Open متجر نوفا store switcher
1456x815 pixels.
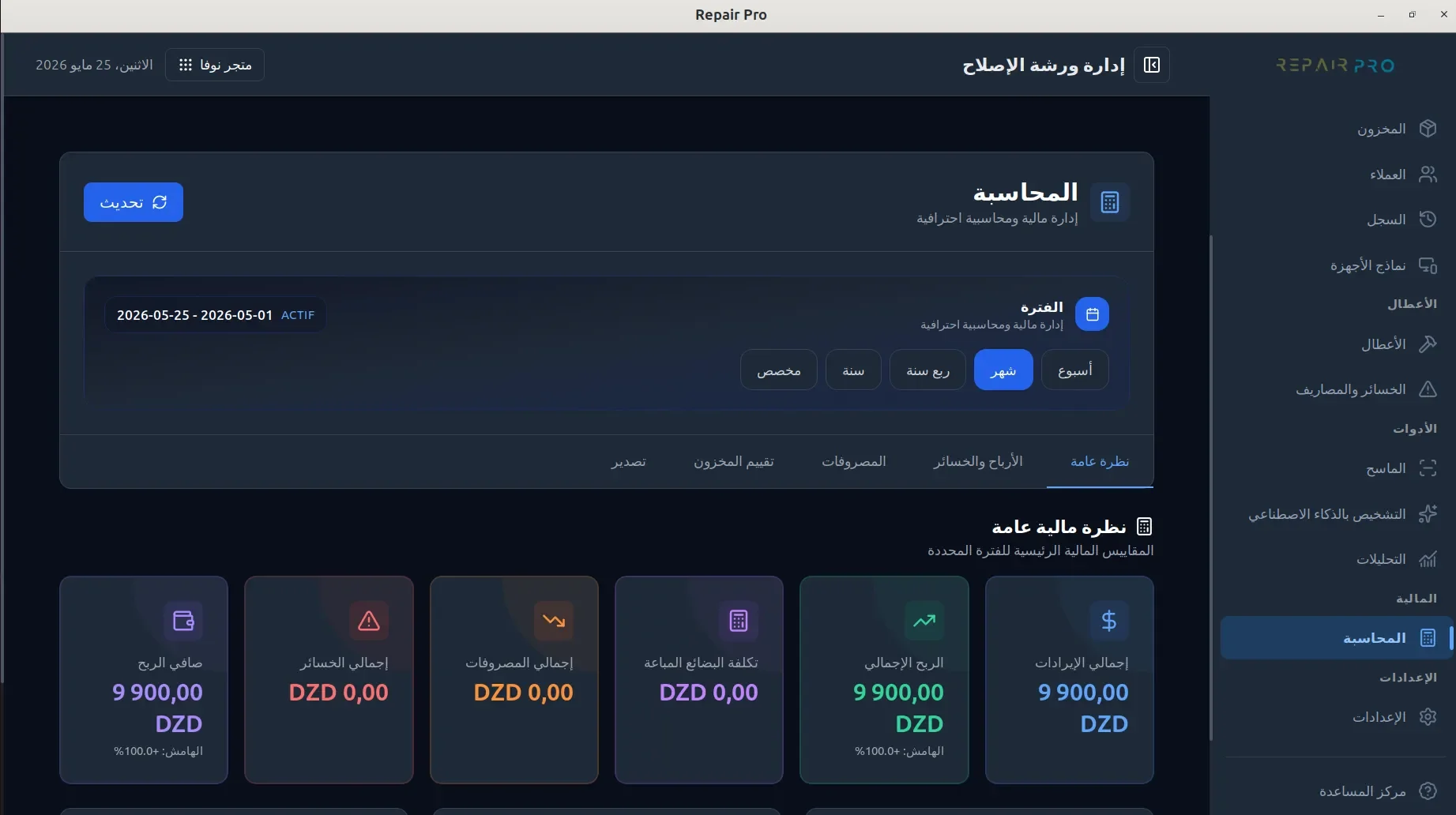[x=215, y=65]
